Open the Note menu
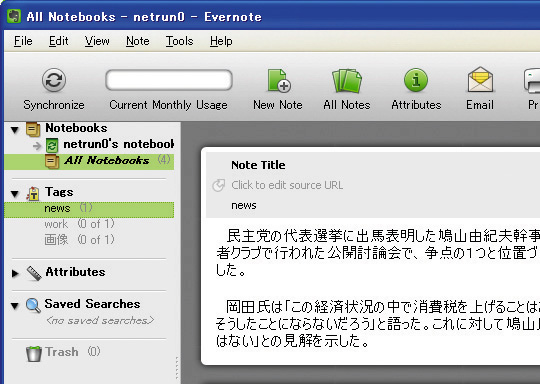 click(137, 41)
